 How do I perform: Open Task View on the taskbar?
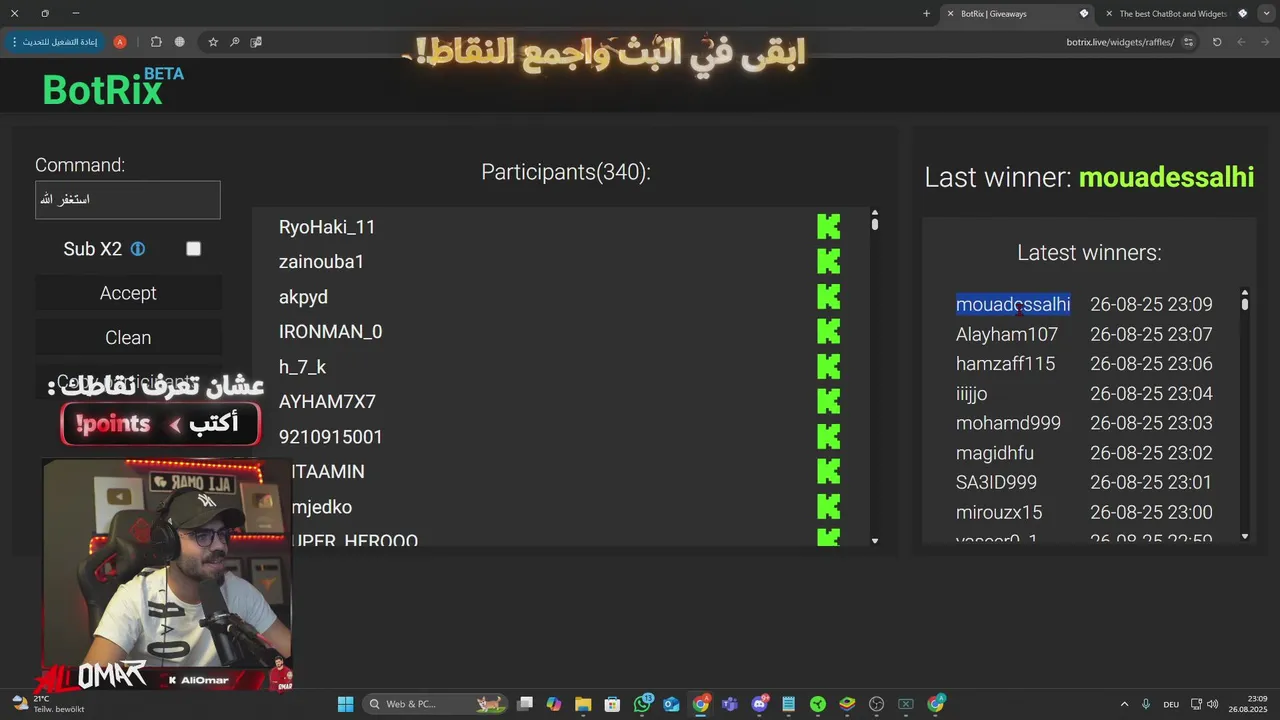coord(525,704)
